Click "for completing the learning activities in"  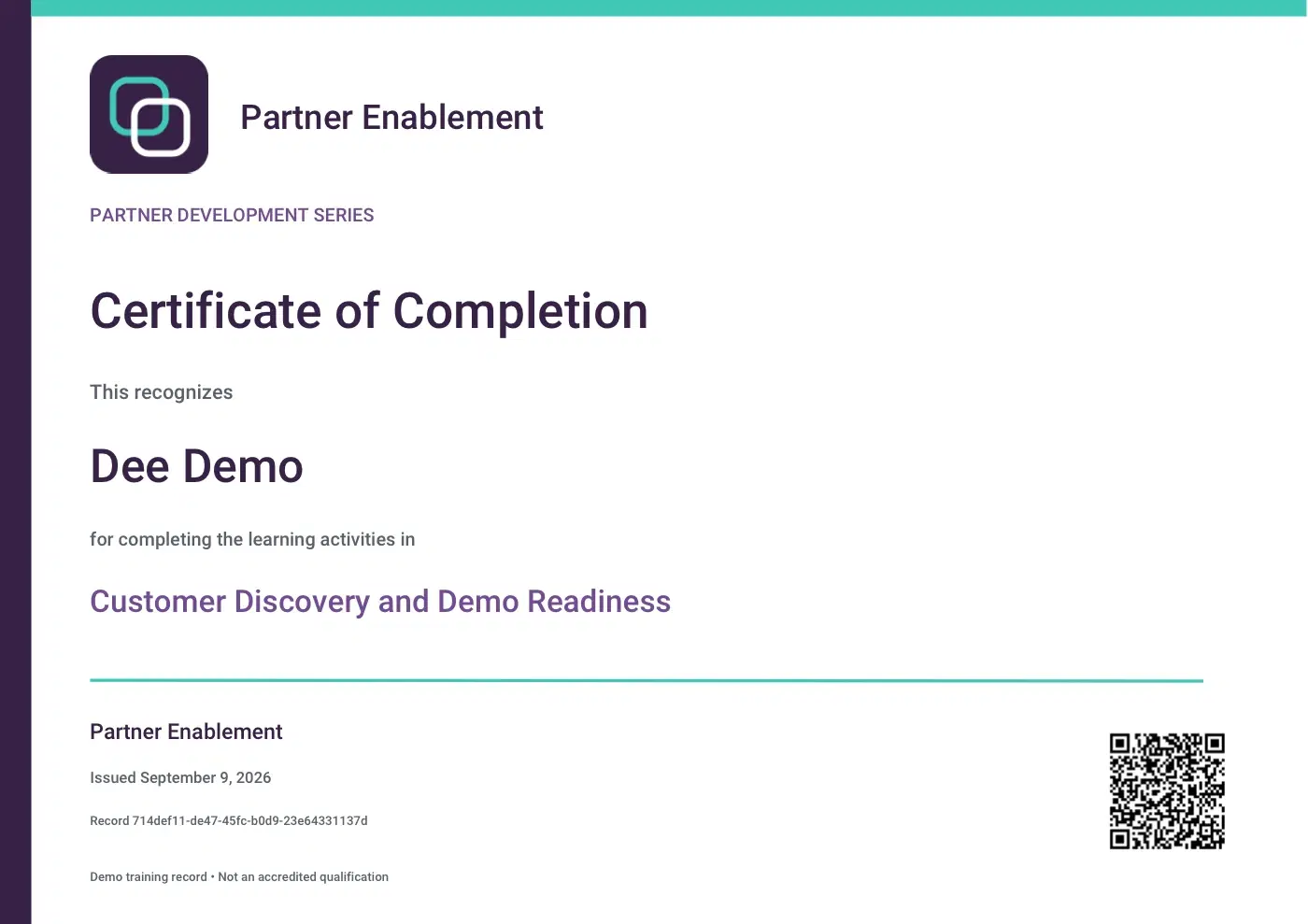pos(252,539)
